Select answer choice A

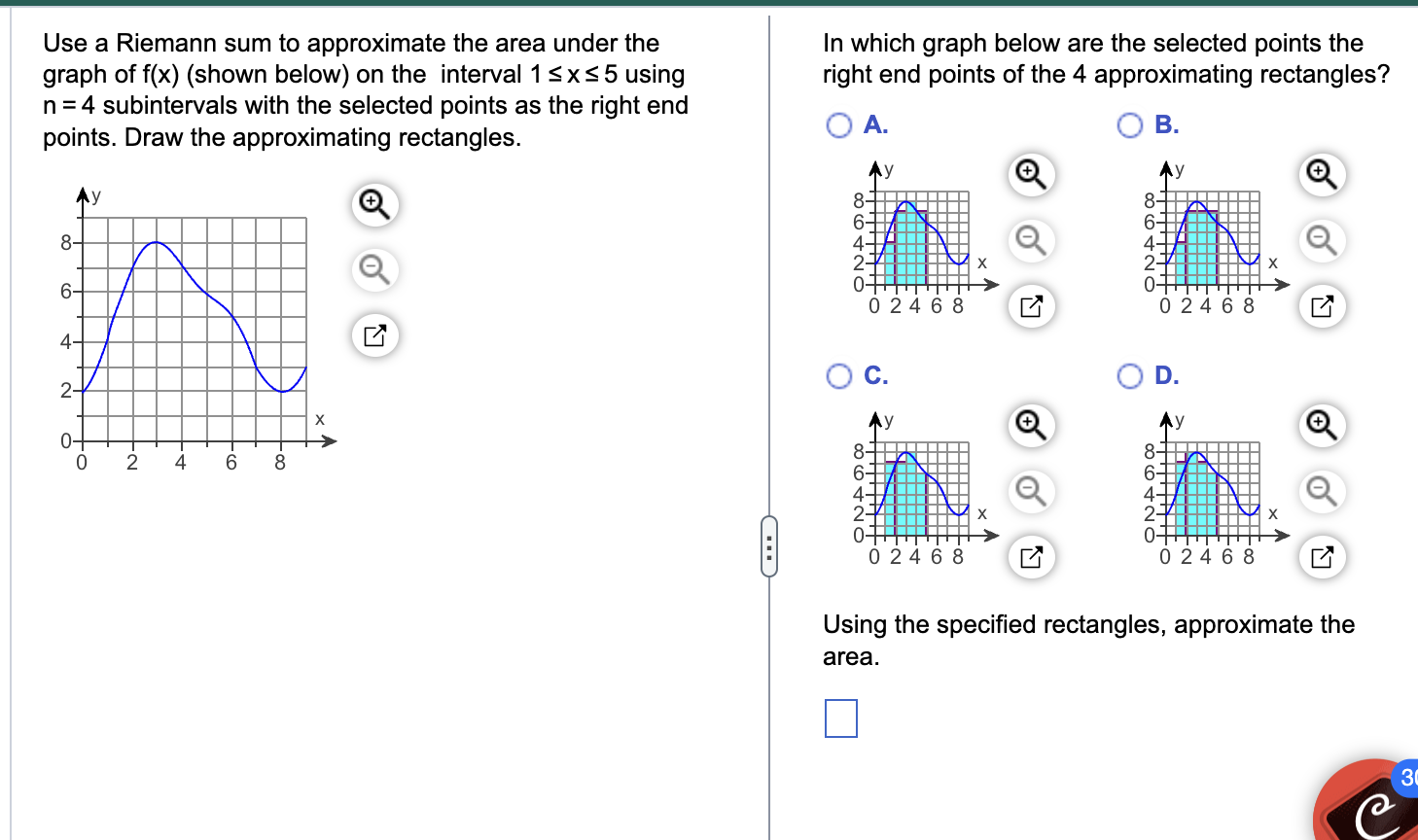(x=838, y=124)
